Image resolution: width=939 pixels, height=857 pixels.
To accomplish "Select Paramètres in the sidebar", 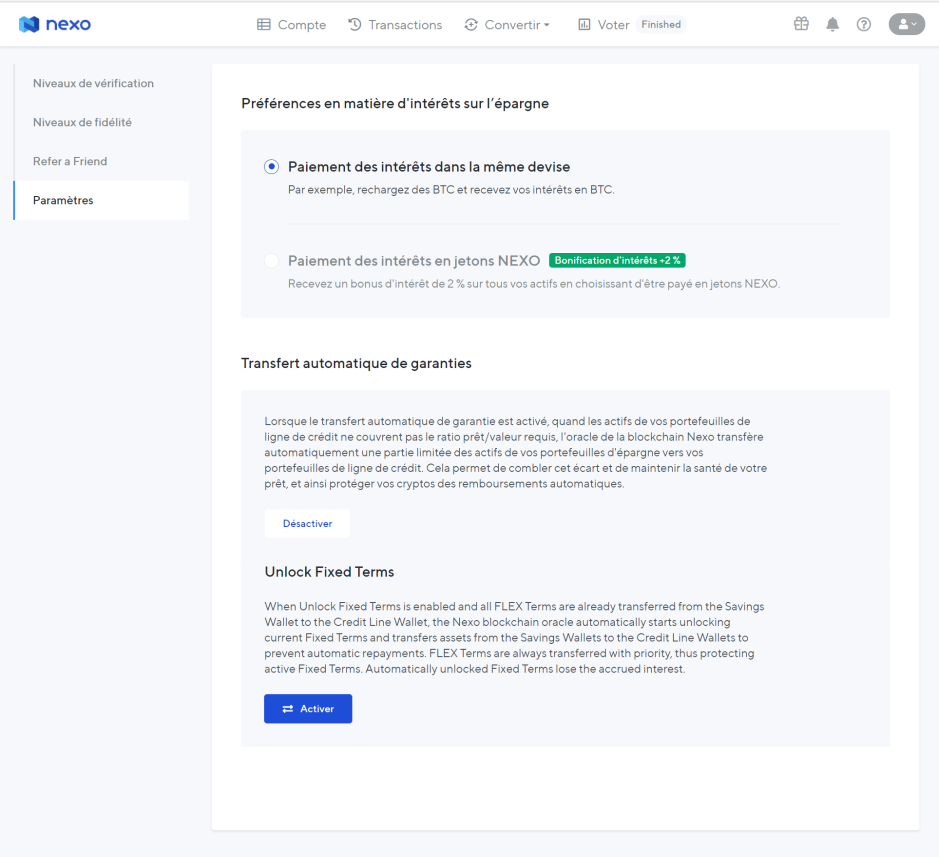I will tap(101, 200).
